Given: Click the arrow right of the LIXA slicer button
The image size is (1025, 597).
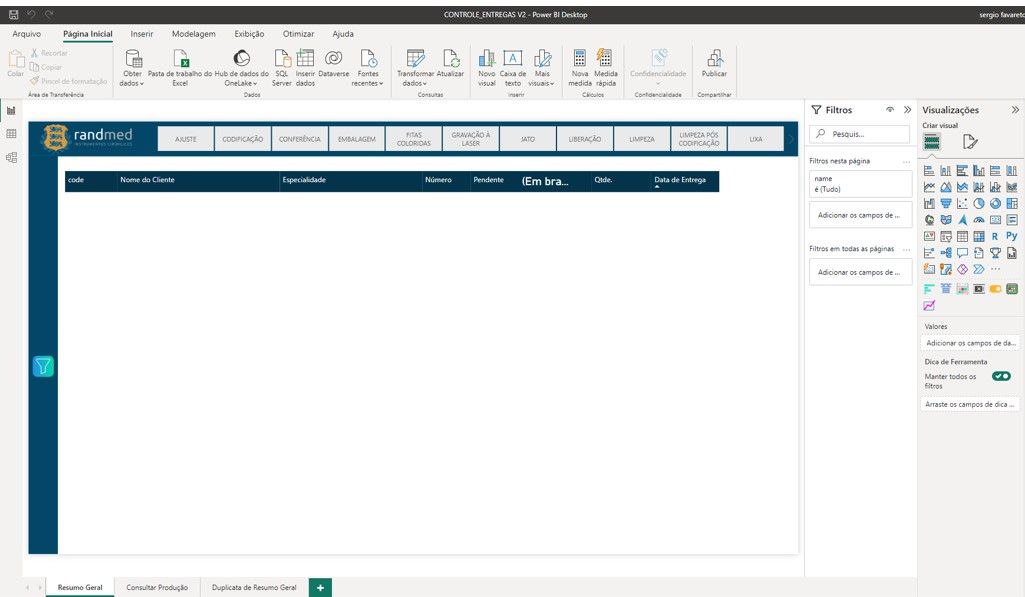Looking at the screenshot, I should [791, 139].
